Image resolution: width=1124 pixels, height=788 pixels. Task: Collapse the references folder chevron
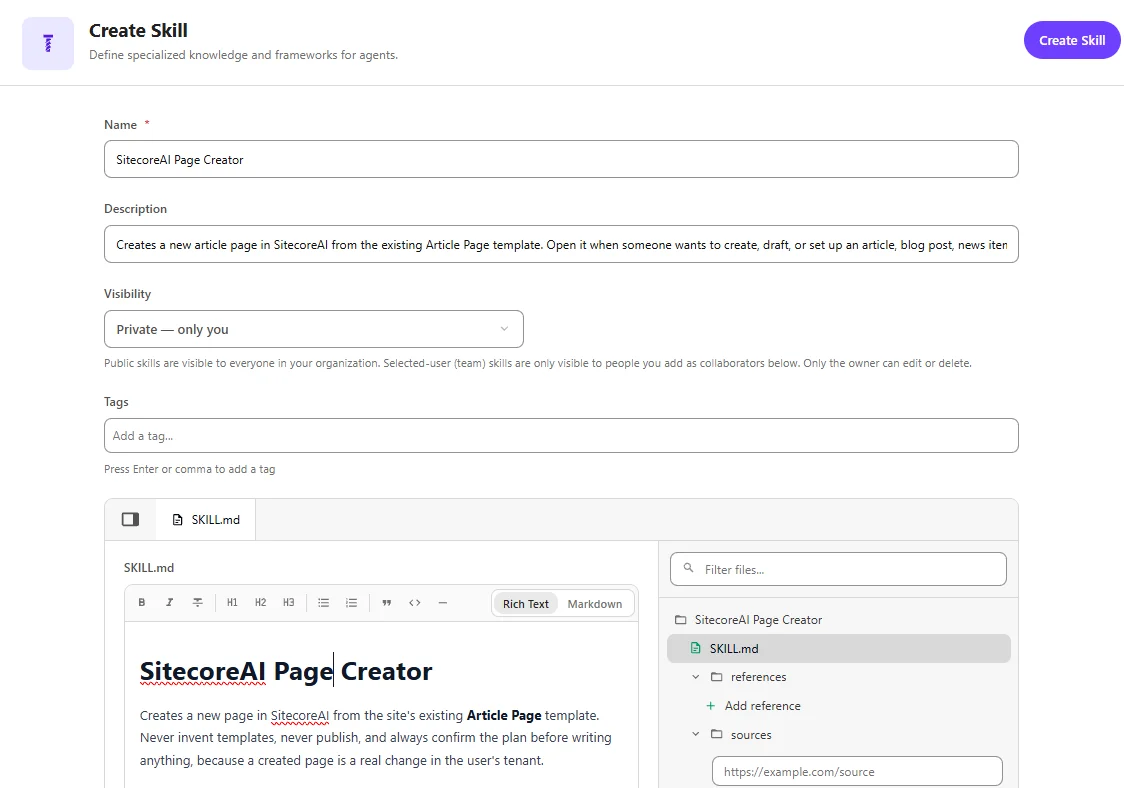(x=695, y=677)
